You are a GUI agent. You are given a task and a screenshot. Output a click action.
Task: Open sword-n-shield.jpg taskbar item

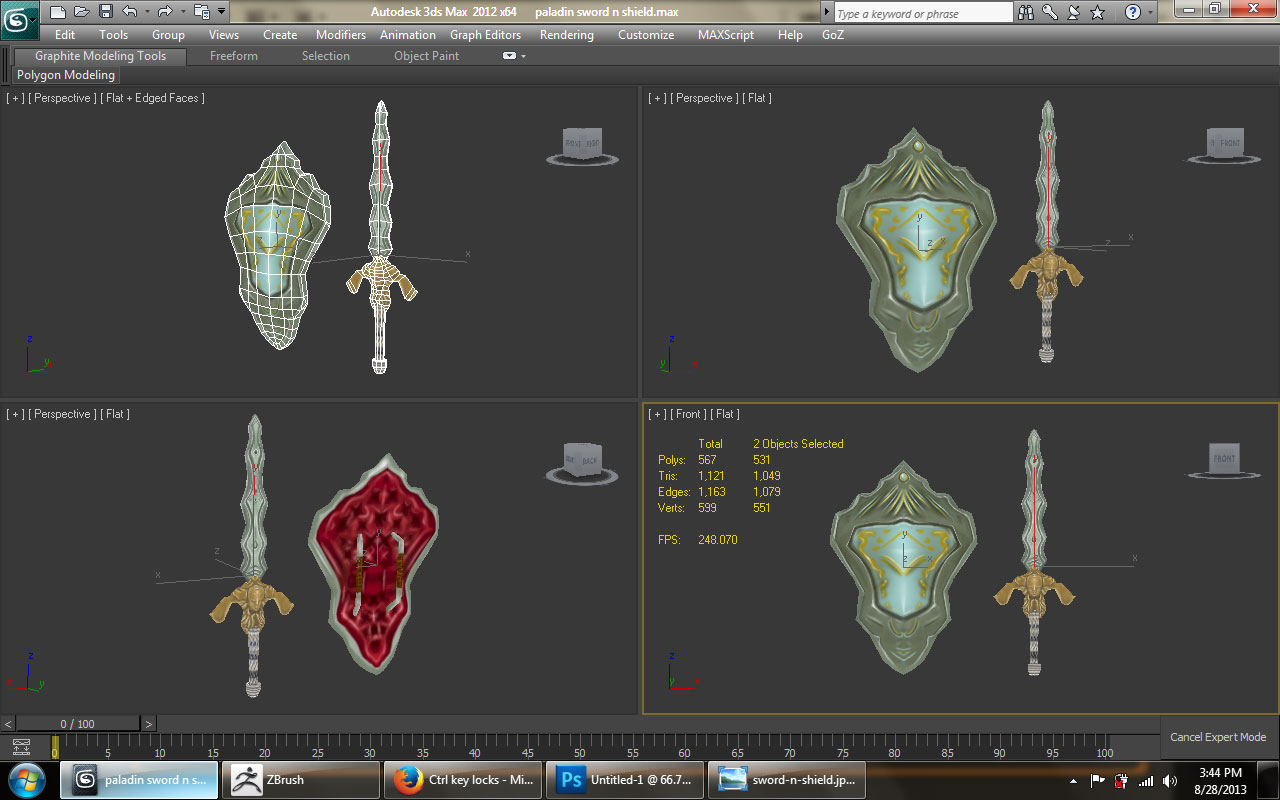(786, 780)
